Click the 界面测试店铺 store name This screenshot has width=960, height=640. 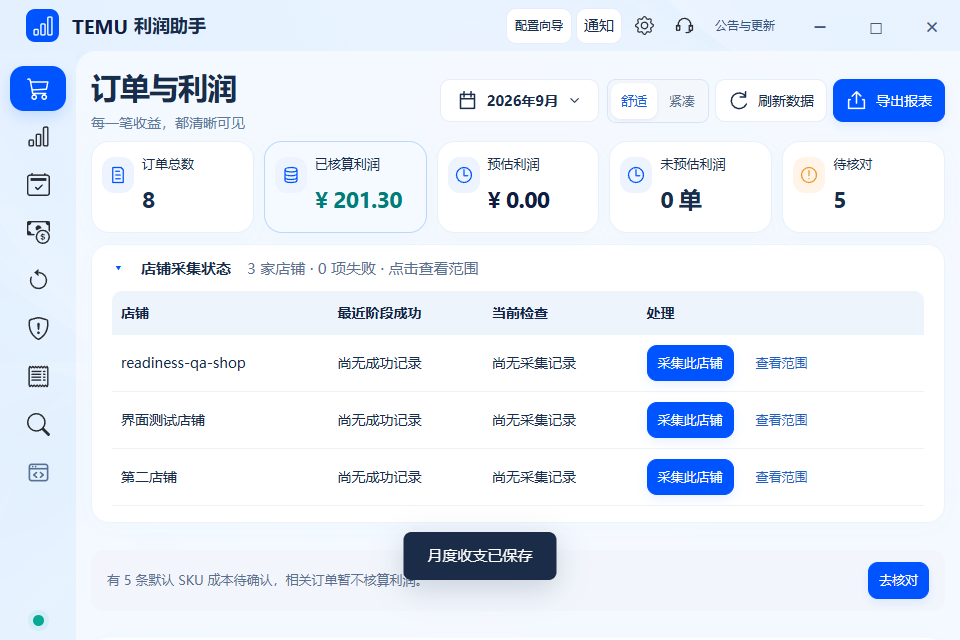(163, 420)
